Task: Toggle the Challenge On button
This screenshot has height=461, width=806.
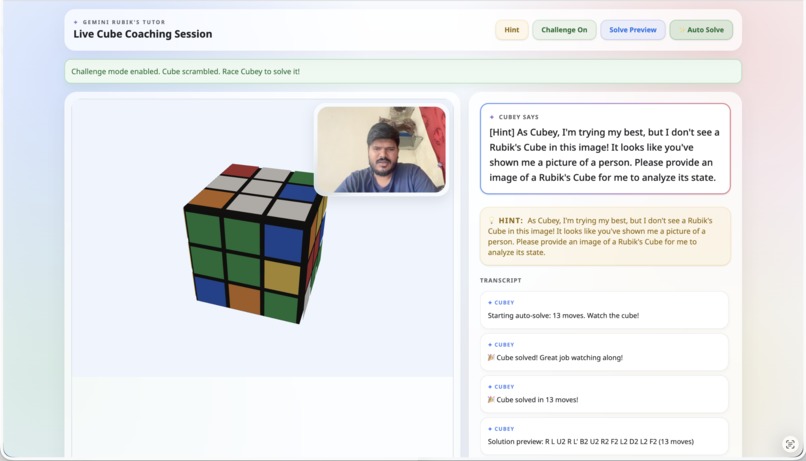Action: pos(564,30)
